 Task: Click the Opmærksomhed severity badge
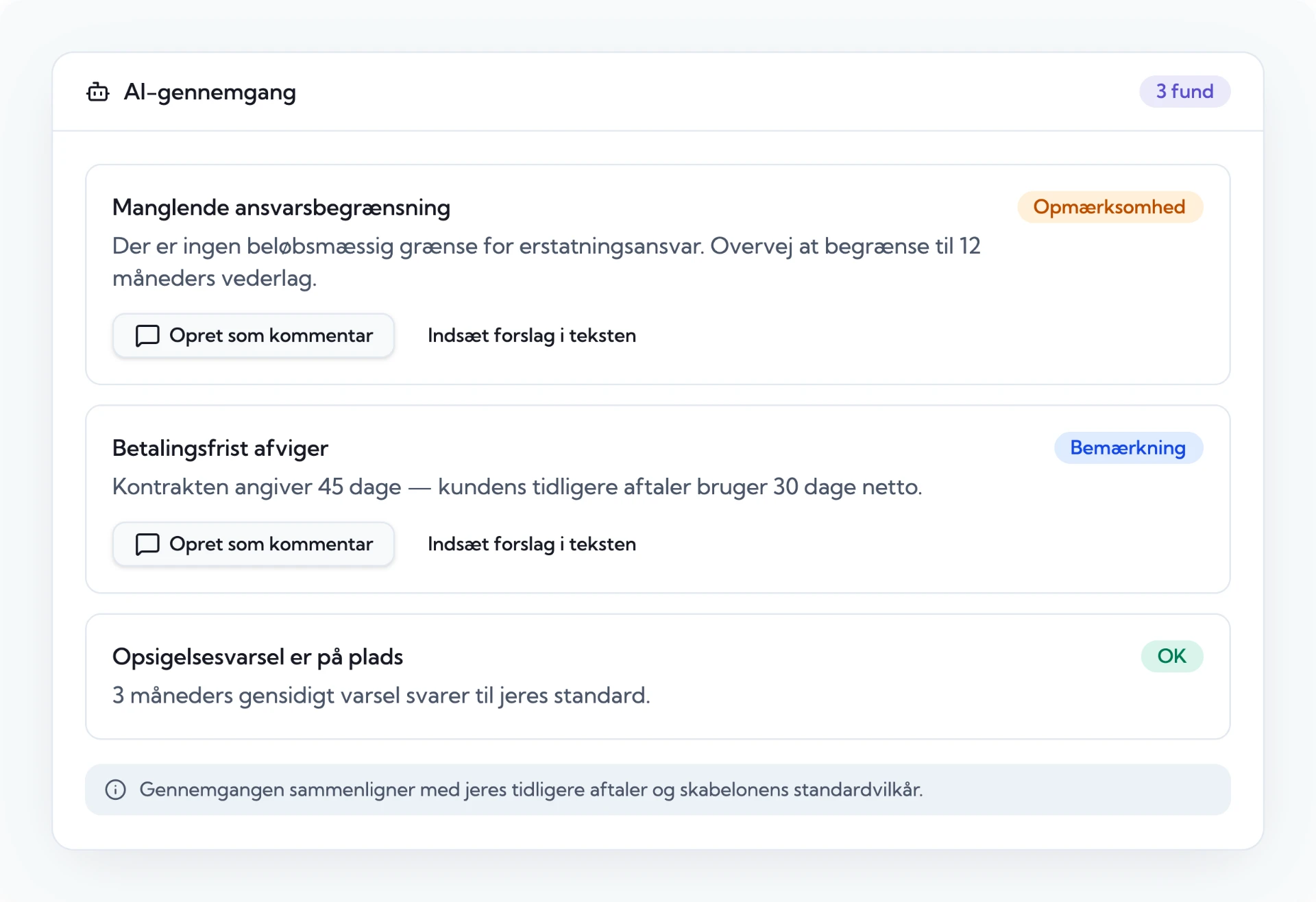(x=1110, y=207)
